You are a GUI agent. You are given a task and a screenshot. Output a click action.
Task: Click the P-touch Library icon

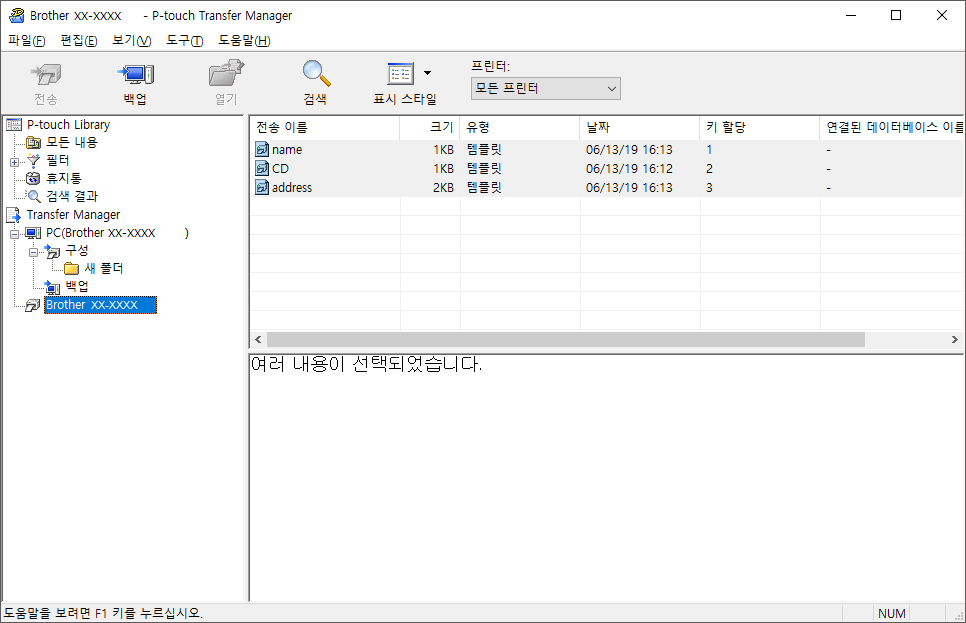tap(14, 125)
